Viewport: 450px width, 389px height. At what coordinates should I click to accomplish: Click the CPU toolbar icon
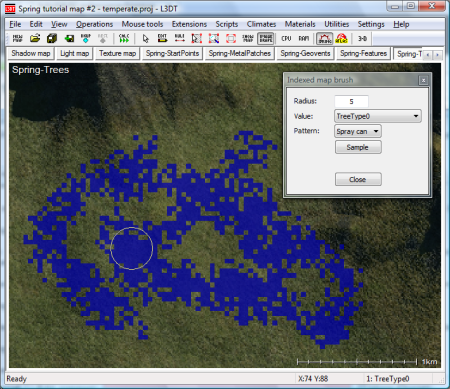click(x=286, y=38)
